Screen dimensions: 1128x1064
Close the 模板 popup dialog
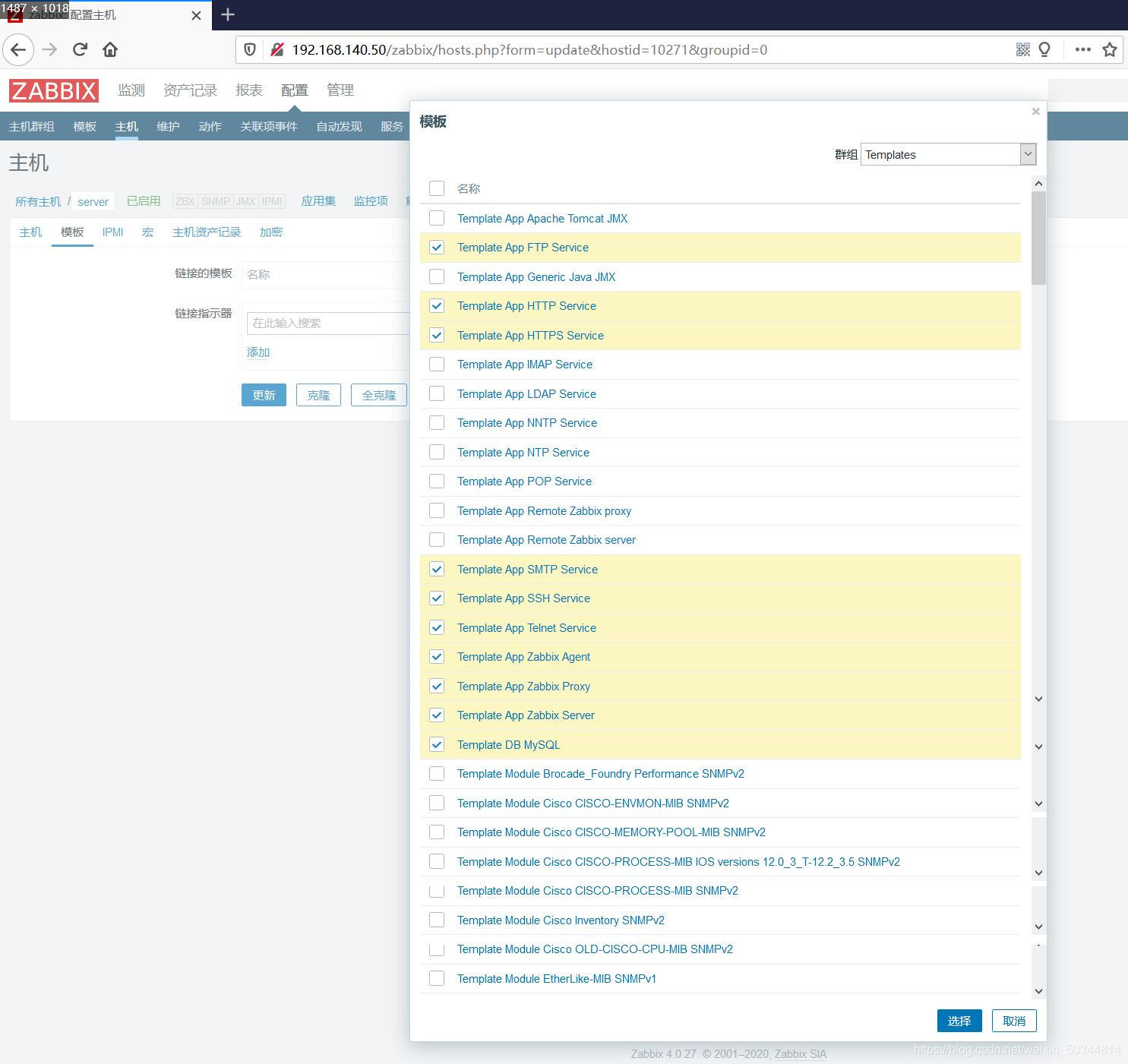pyautogui.click(x=1035, y=112)
